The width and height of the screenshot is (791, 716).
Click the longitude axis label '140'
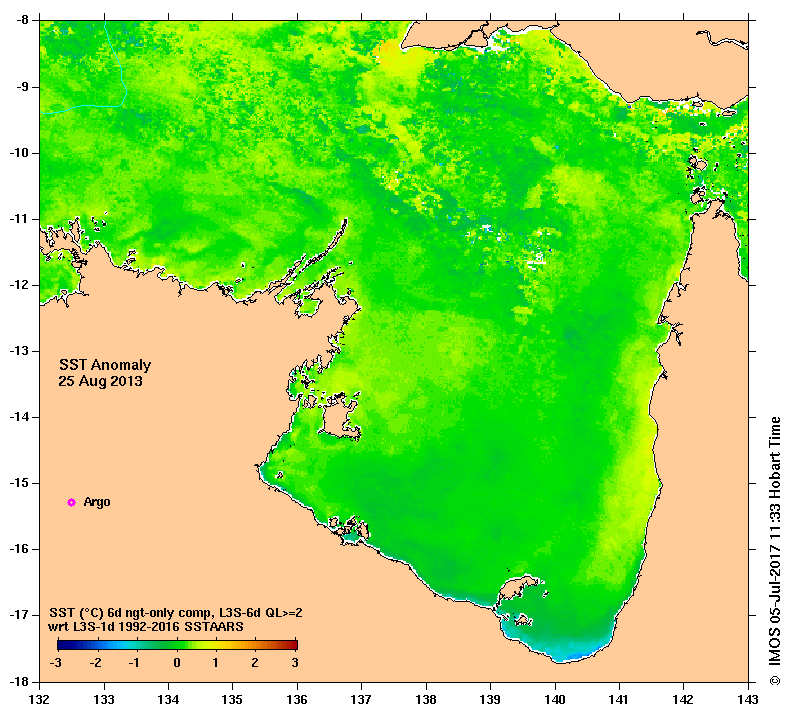[555, 699]
